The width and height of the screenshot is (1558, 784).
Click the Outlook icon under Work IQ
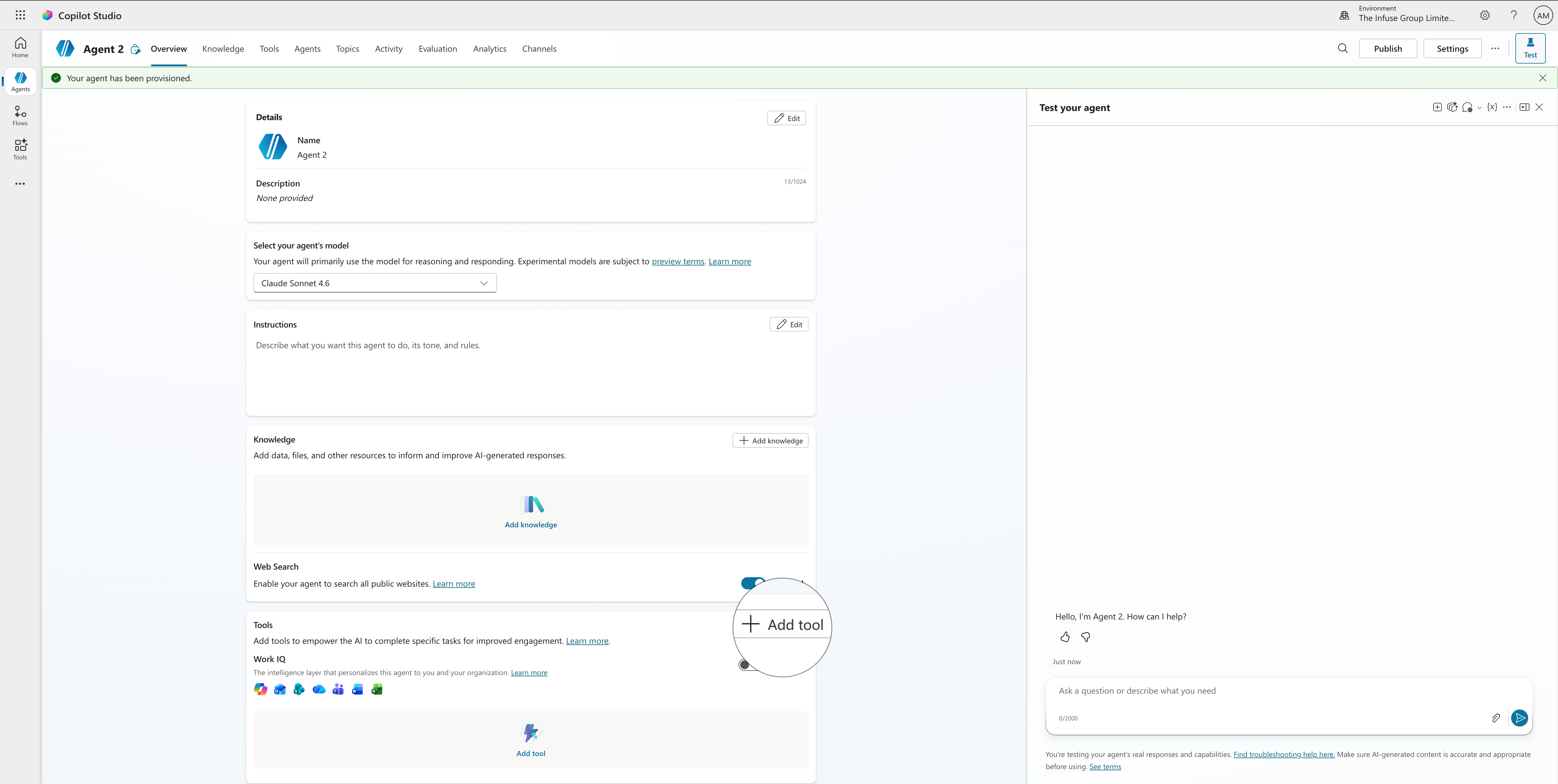[x=280, y=690]
